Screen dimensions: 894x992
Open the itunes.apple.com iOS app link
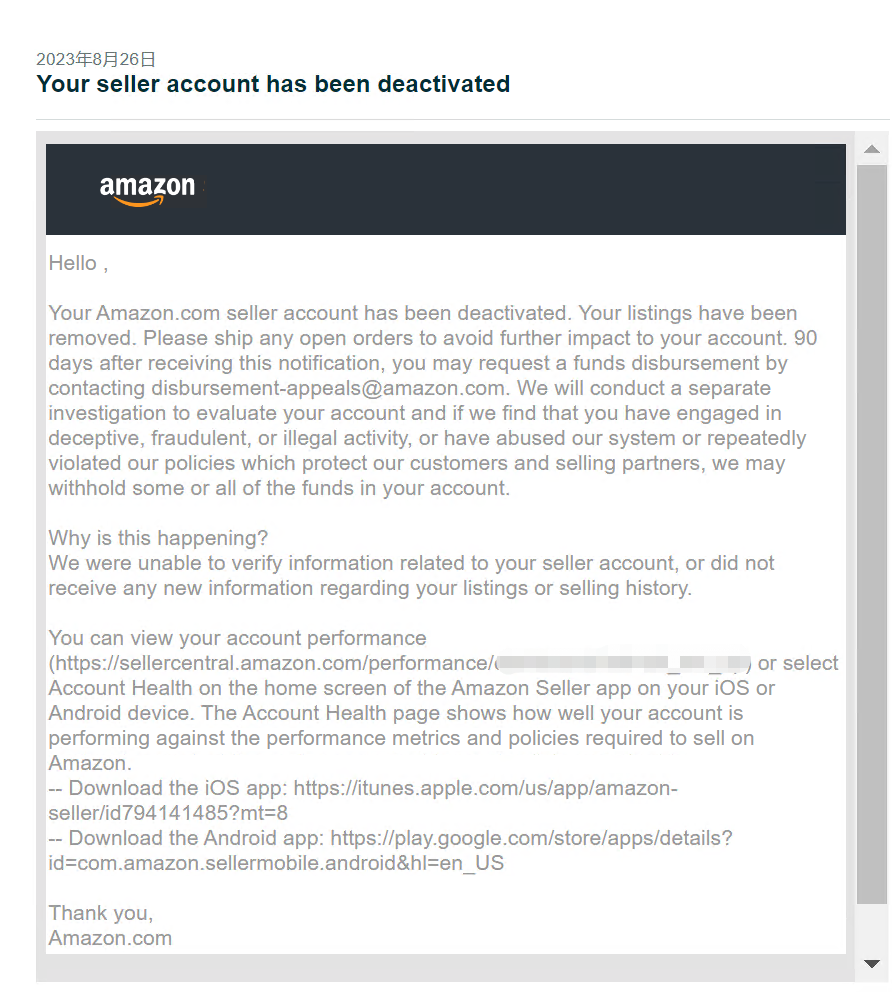(x=363, y=800)
